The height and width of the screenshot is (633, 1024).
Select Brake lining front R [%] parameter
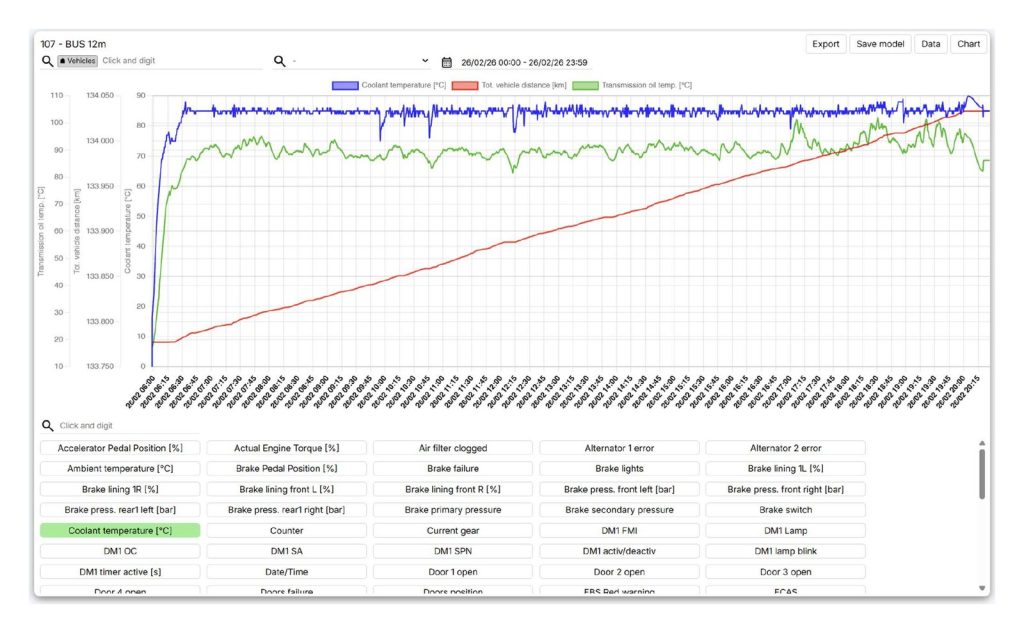pos(453,489)
